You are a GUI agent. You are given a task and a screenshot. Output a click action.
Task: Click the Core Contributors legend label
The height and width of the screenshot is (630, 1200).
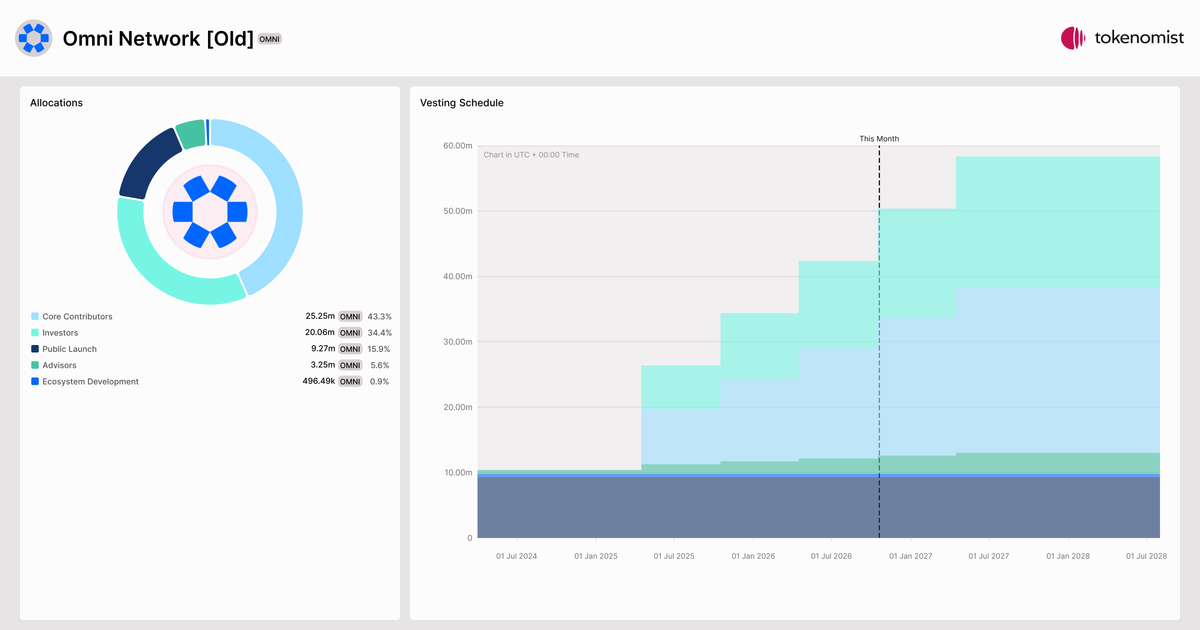click(77, 317)
